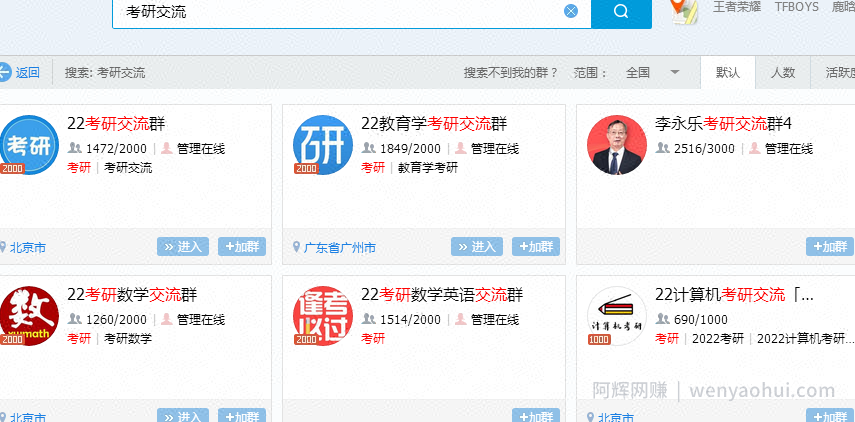This screenshot has height=422, width=855.
Task: Click 北京市 location in 22考研交流群 card
Action: click(27, 248)
